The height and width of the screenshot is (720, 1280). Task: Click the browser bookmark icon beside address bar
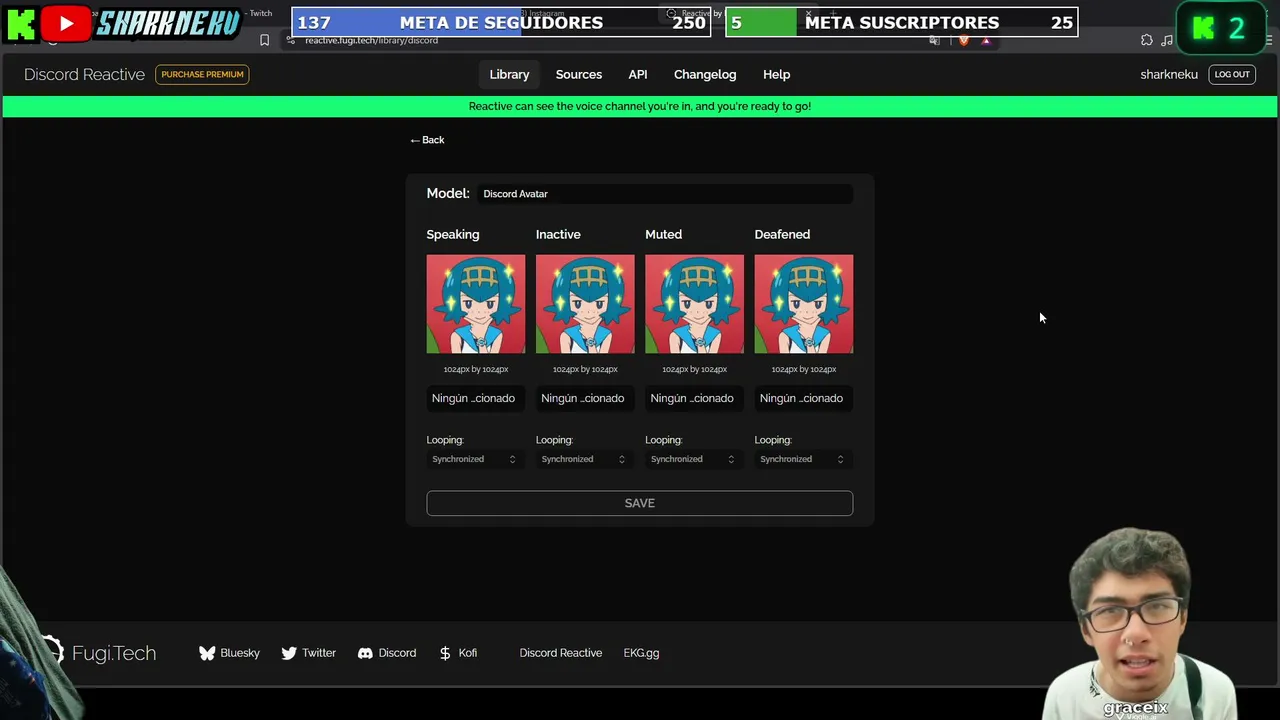[x=264, y=40]
